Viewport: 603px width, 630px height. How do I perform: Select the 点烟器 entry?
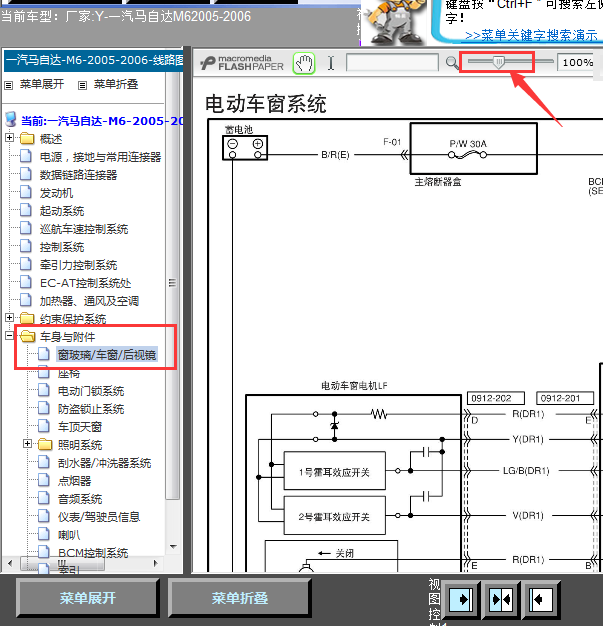tap(74, 481)
